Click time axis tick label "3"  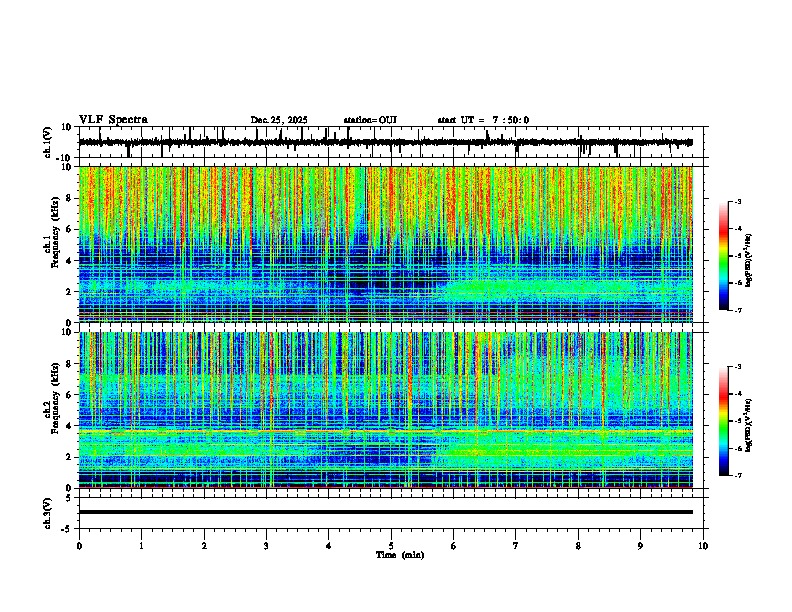pos(266,546)
